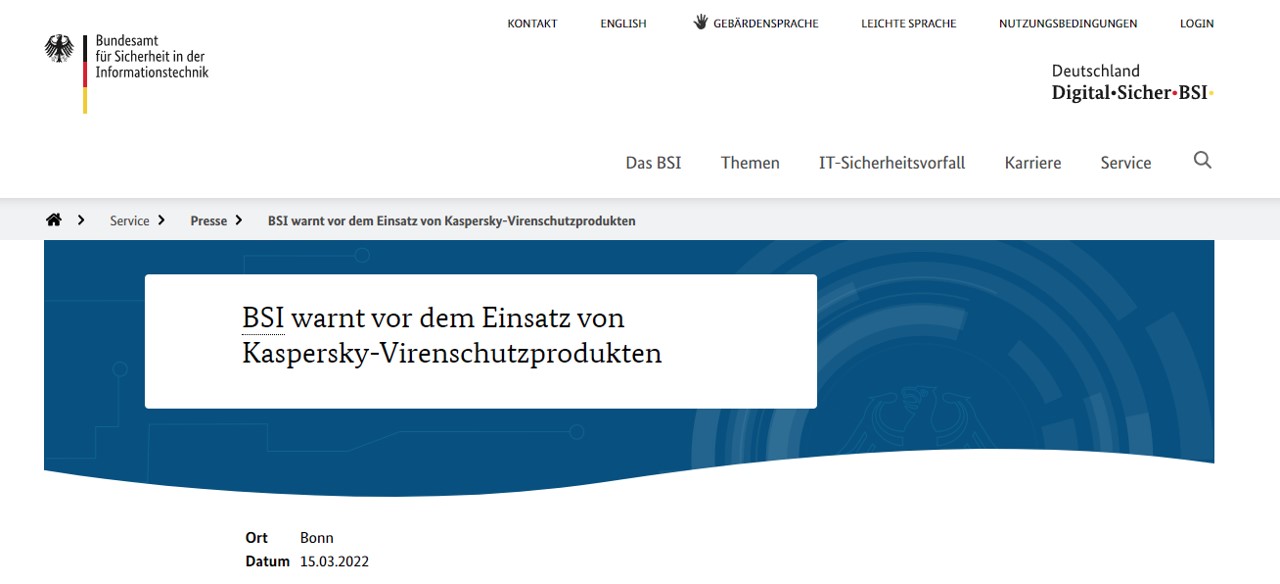The image size is (1280, 584).
Task: Go to Presse in breadcrumb
Action: tap(209, 221)
